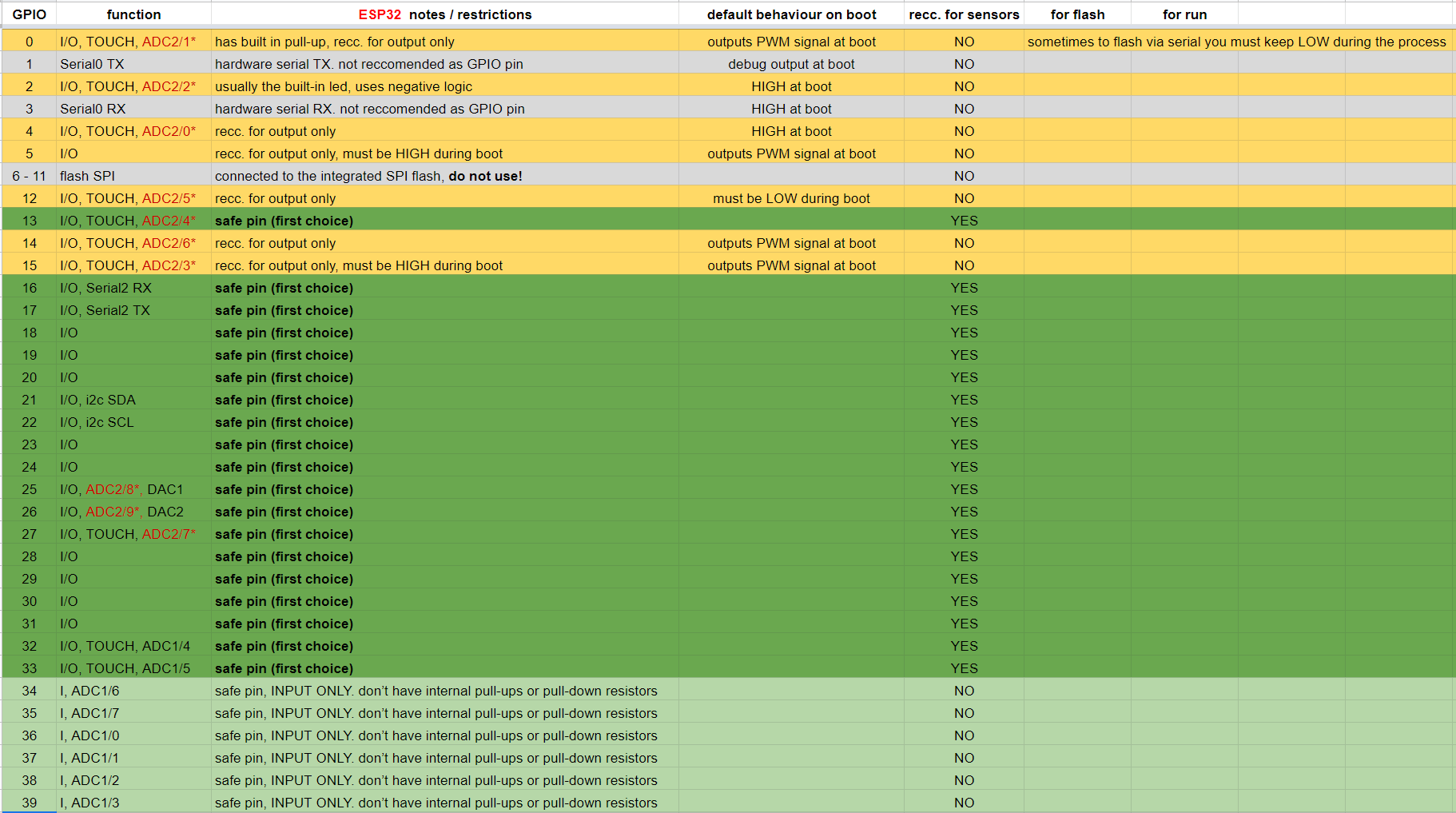Viewport: 1456px width, 813px height.
Task: Click the YES cell in GPIO 30 row
Action: [964, 601]
